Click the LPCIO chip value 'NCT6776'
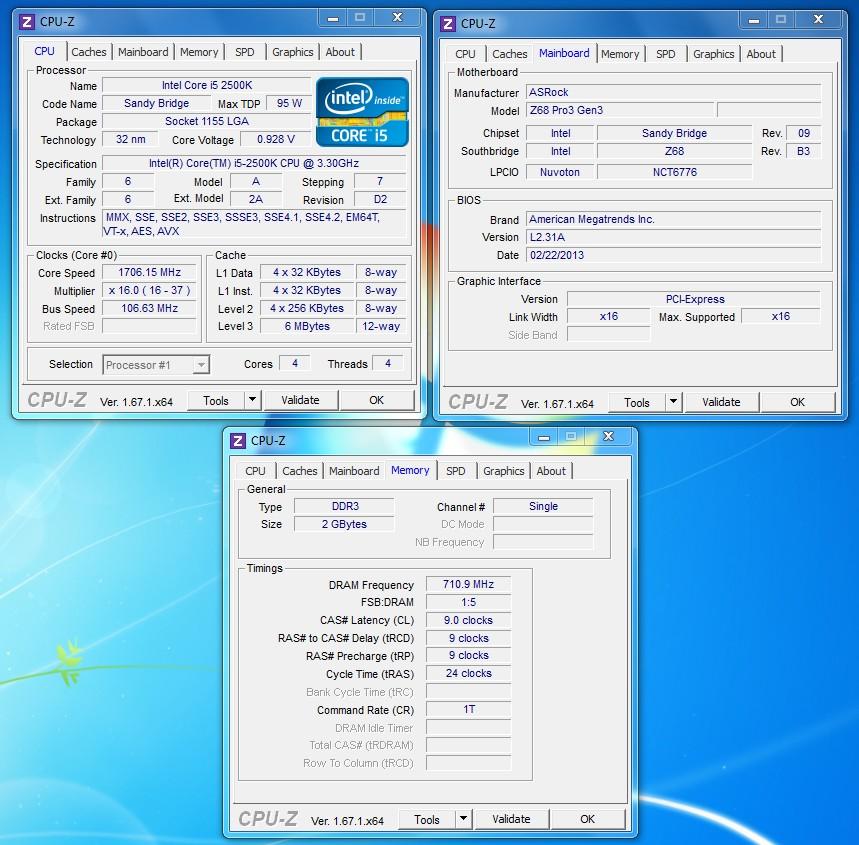 click(x=674, y=172)
